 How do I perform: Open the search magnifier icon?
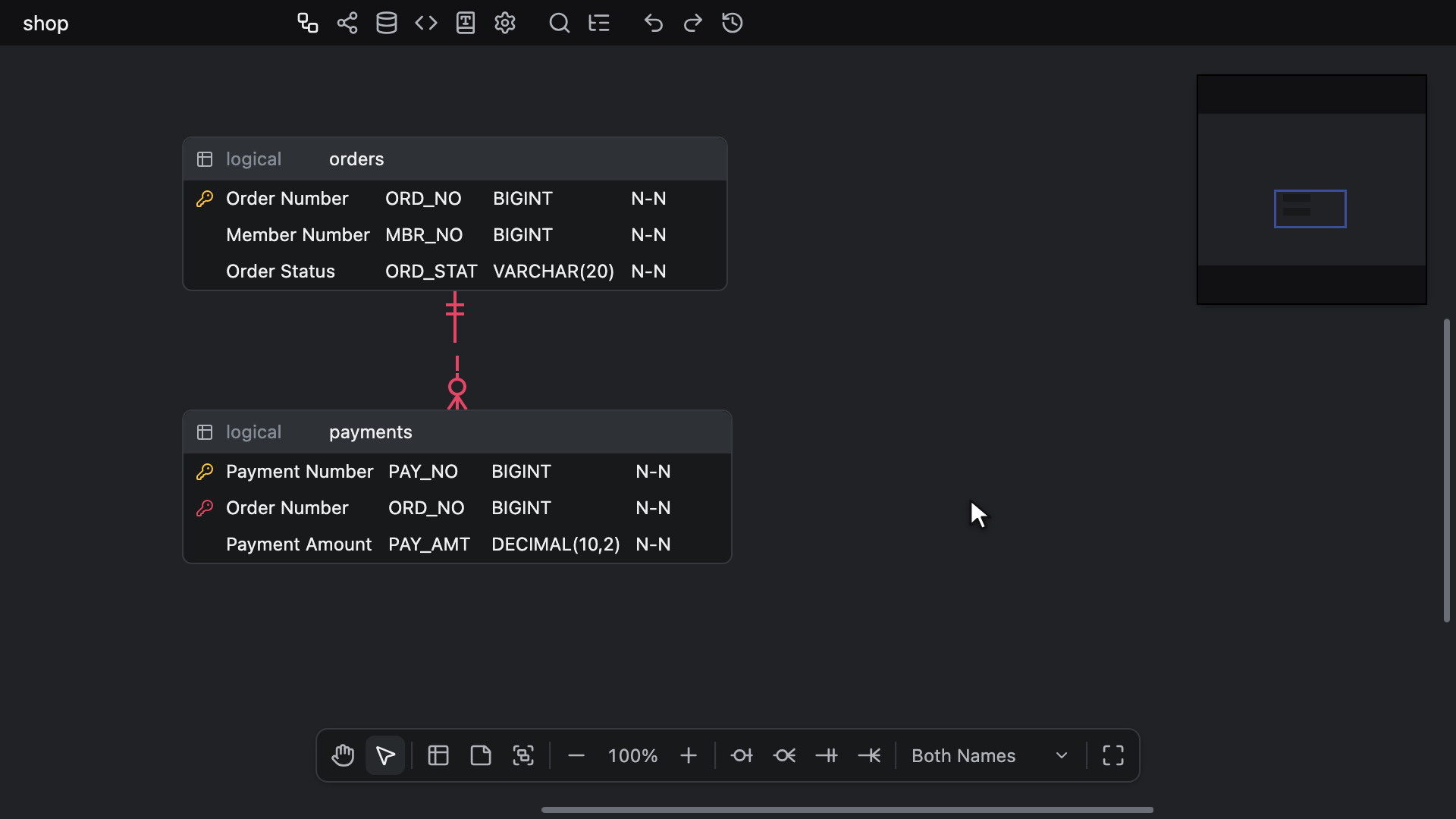[560, 23]
